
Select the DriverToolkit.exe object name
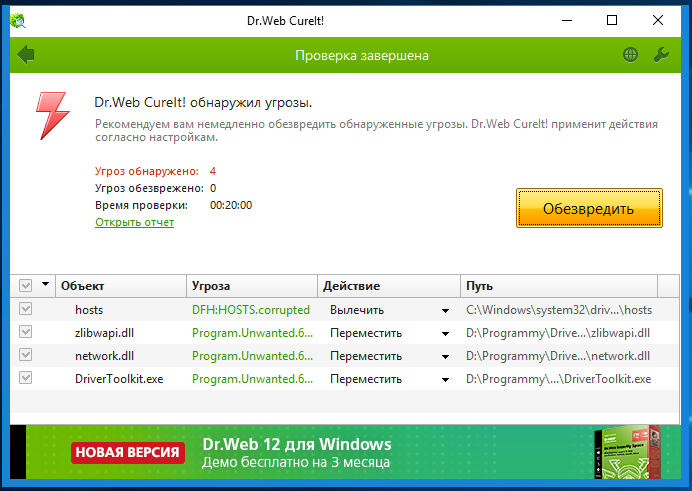point(119,379)
